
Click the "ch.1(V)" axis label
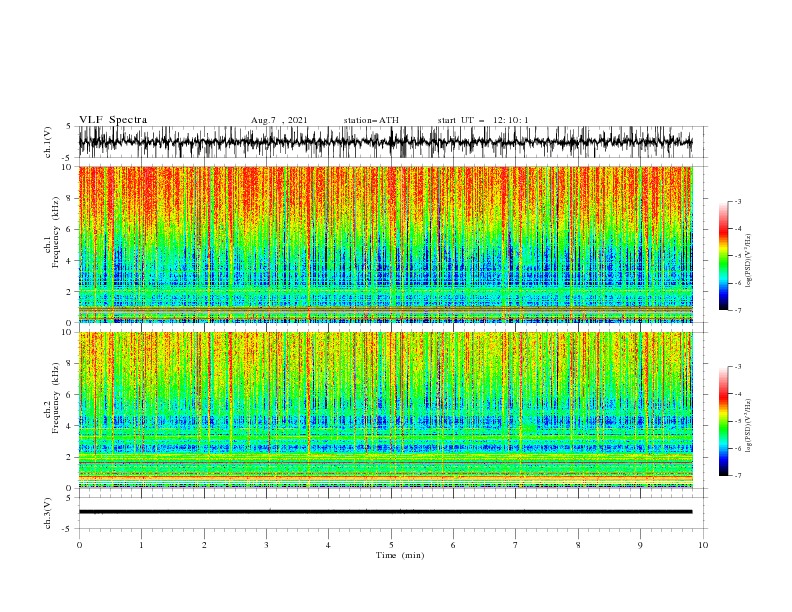pyautogui.click(x=48, y=142)
